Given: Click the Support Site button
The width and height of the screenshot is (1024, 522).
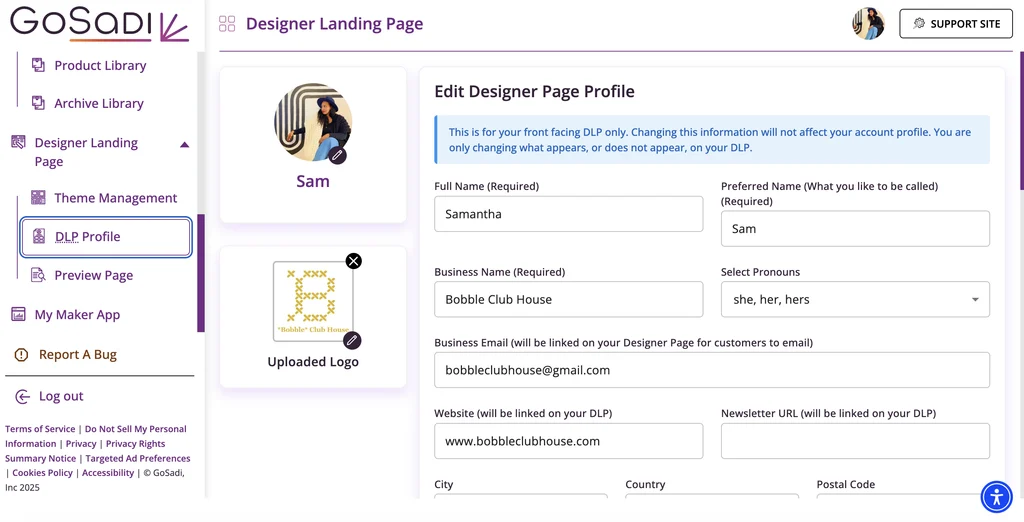Looking at the screenshot, I should click(x=955, y=24).
